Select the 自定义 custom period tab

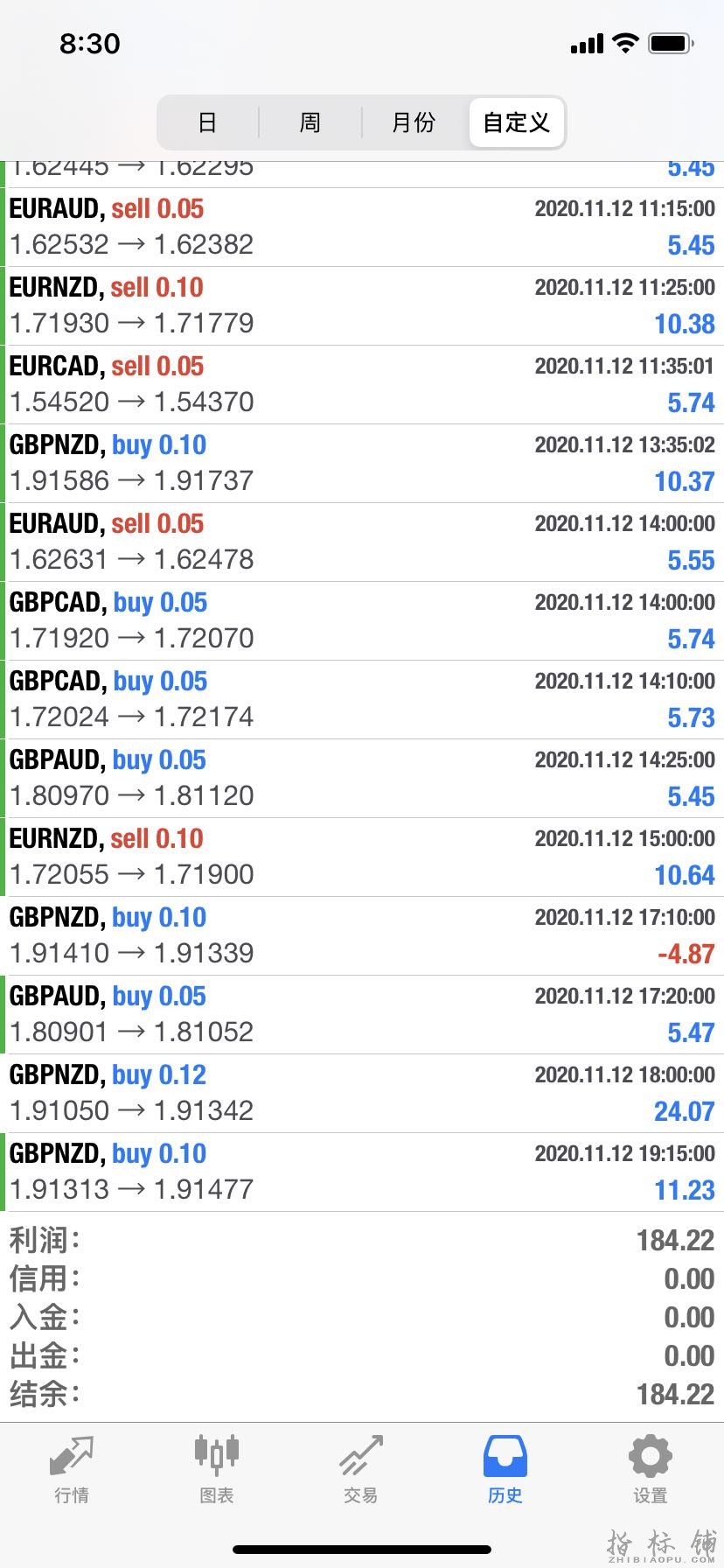pyautogui.click(x=517, y=122)
